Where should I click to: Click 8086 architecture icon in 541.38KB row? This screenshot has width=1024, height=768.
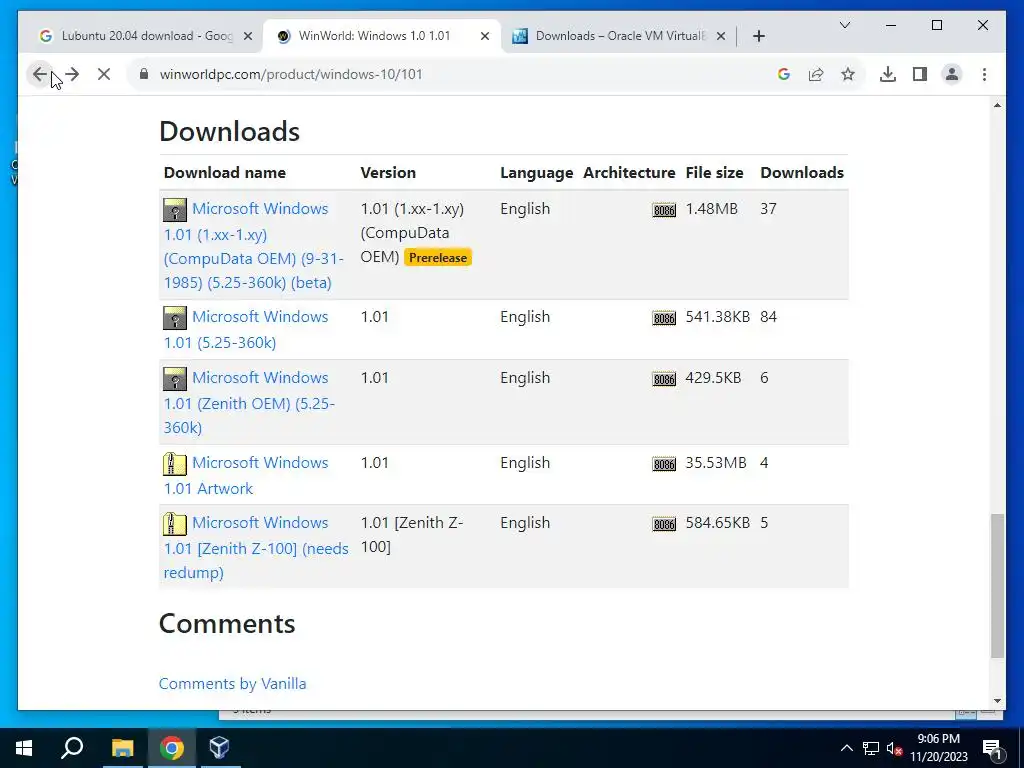pyautogui.click(x=664, y=318)
